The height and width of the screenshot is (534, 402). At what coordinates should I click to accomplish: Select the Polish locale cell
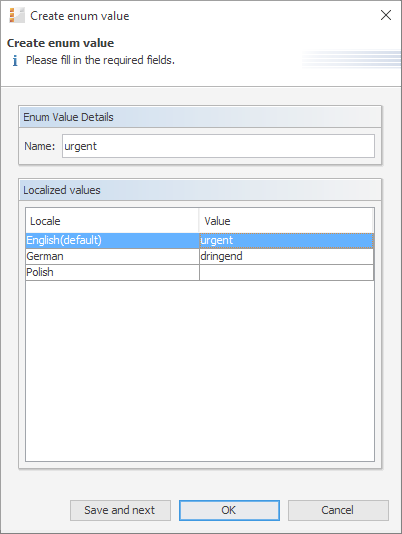click(112, 272)
